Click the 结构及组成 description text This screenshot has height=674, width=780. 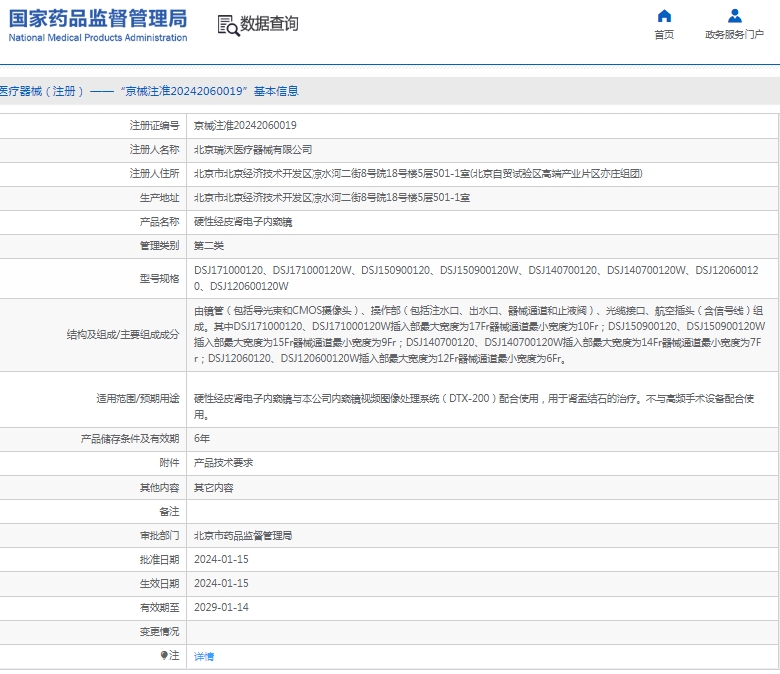coord(479,335)
